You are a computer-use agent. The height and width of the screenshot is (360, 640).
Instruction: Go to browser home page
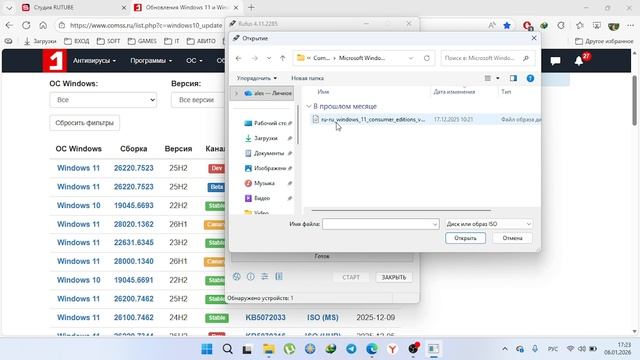(43, 25)
